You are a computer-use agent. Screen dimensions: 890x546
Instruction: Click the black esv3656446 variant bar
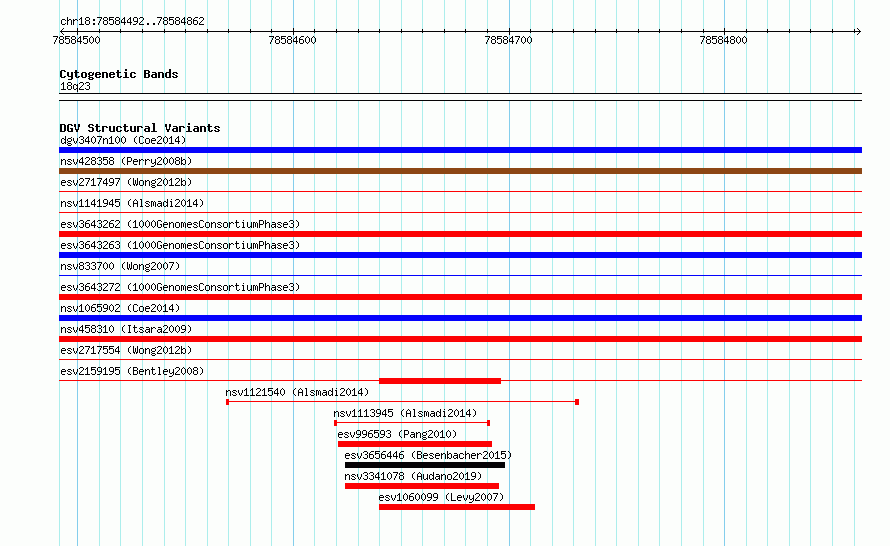pyautogui.click(x=425, y=465)
